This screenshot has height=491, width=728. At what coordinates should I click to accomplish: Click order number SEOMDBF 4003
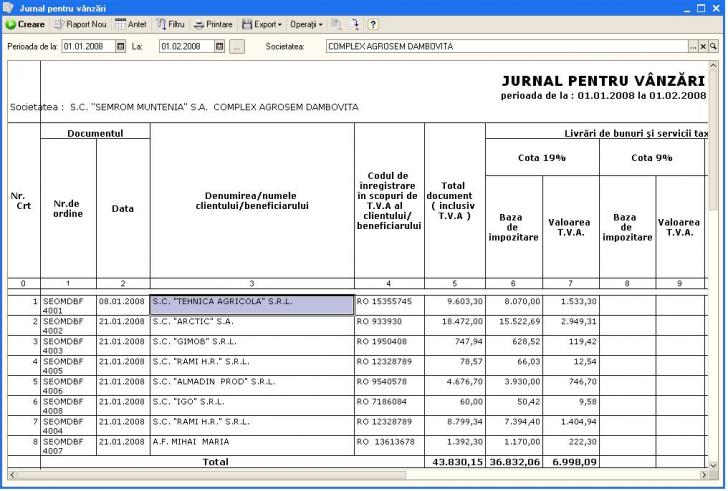tap(68, 345)
